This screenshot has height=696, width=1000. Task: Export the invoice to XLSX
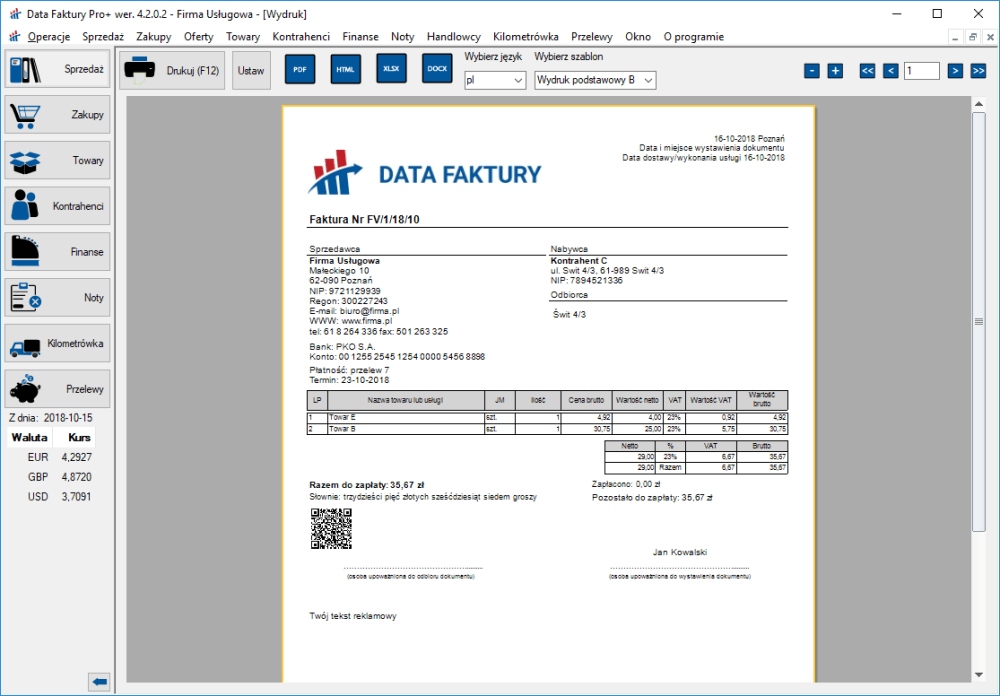(x=391, y=69)
